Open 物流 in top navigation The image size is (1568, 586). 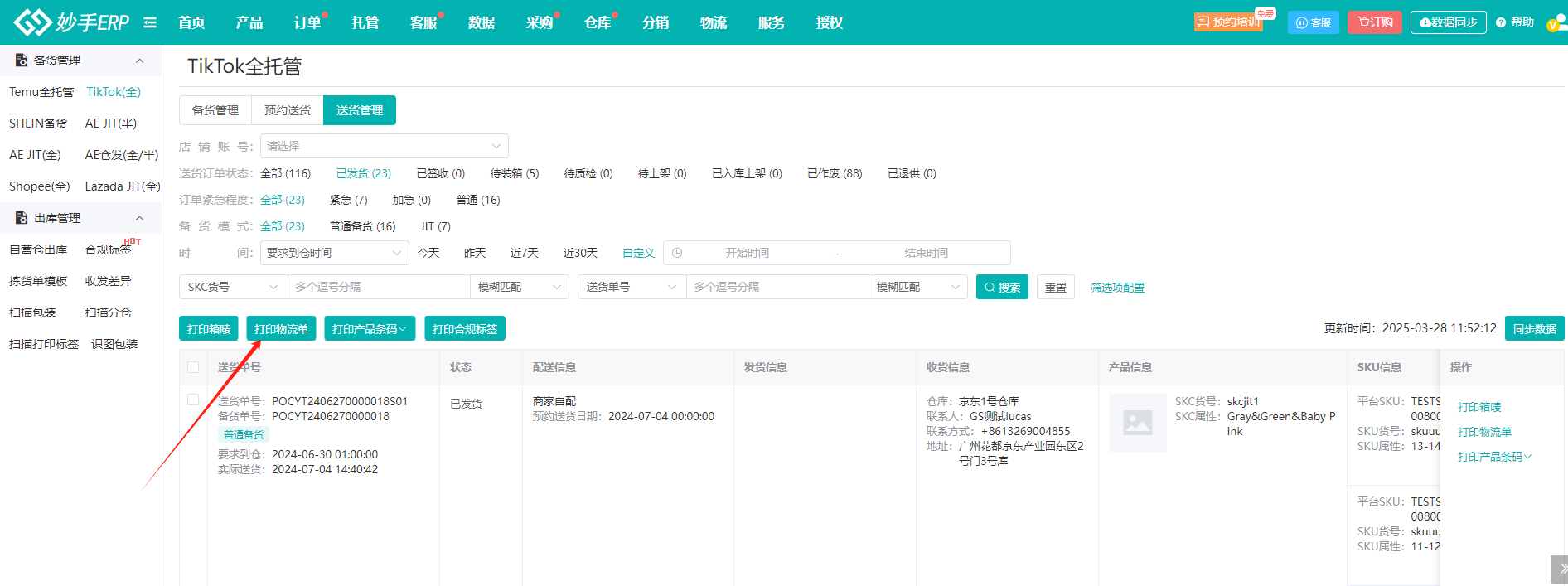(714, 22)
